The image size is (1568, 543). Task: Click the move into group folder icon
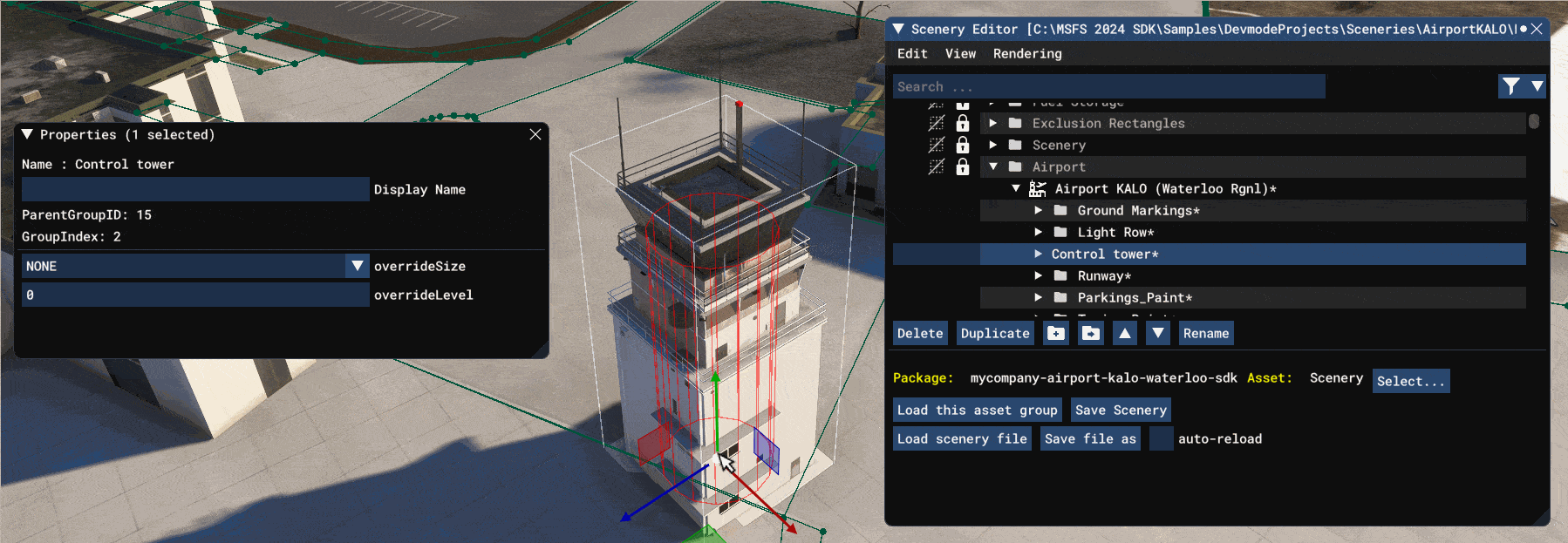point(1091,333)
